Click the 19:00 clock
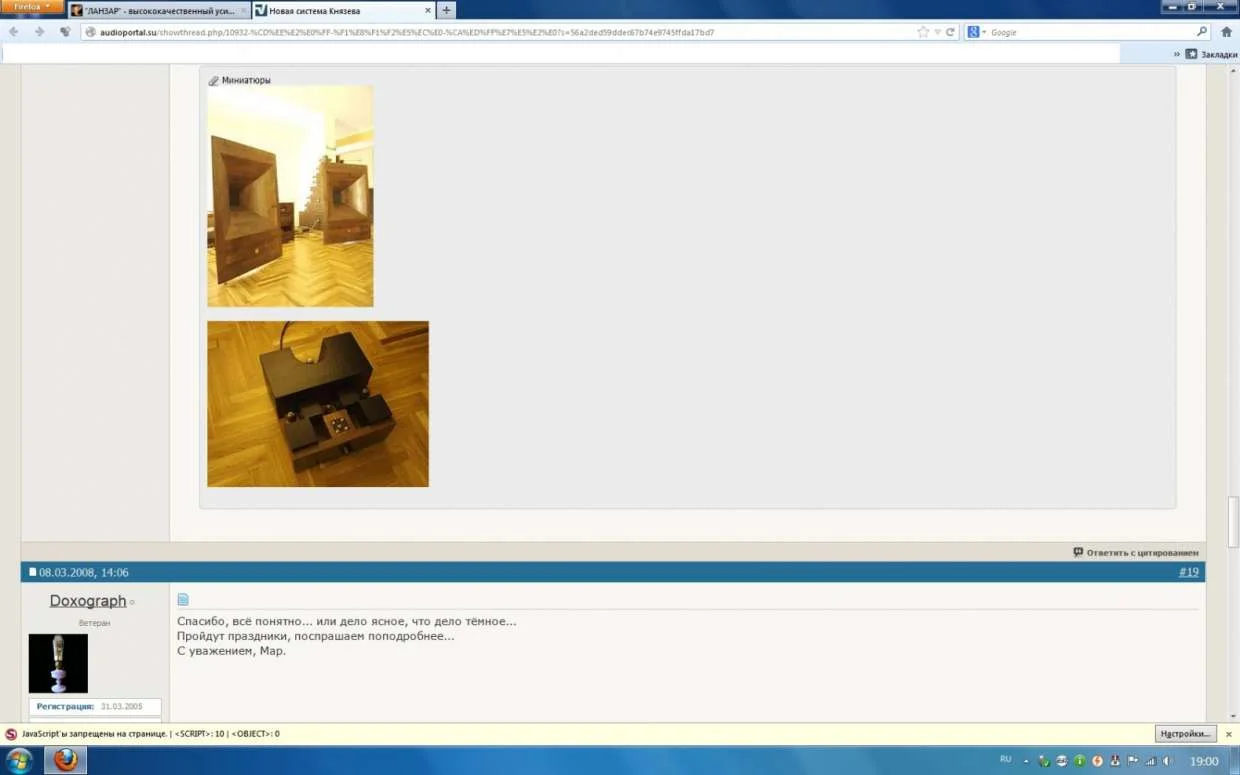Viewport: 1240px width, 775px height. pyautogui.click(x=1203, y=761)
